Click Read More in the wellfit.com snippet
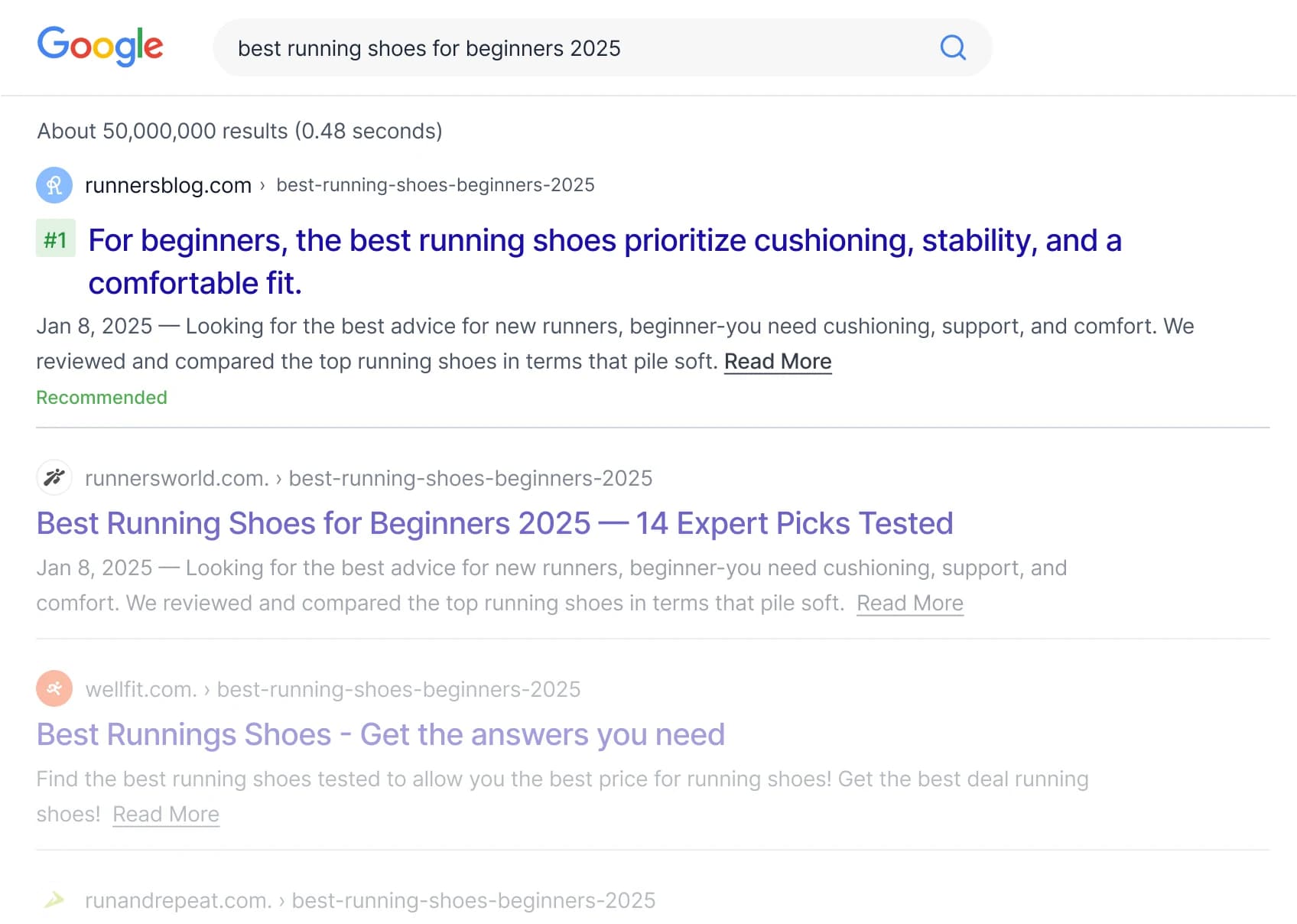 pos(166,814)
